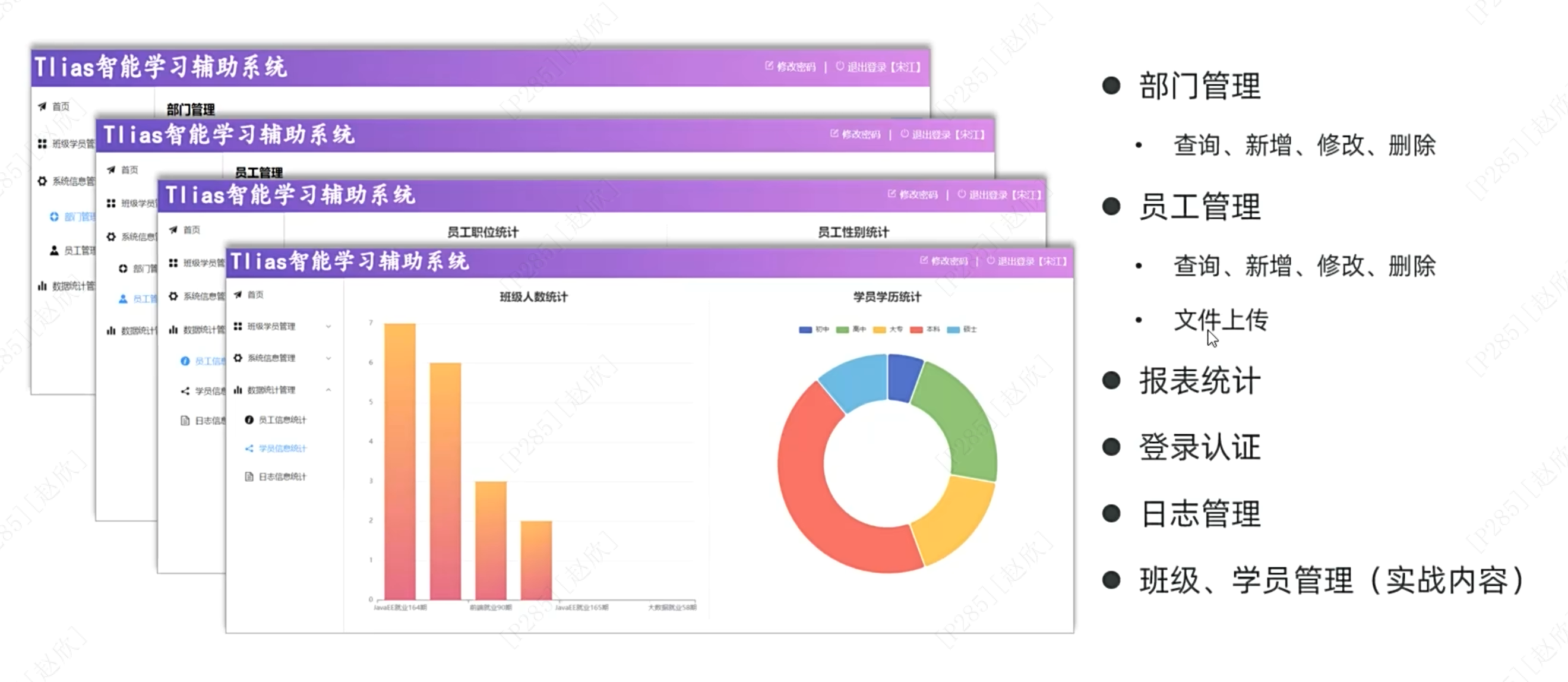Viewport: 1568px width, 682px height.
Task: Expand the 系统信息管理 chevron in front sidebar
Action: tap(328, 358)
